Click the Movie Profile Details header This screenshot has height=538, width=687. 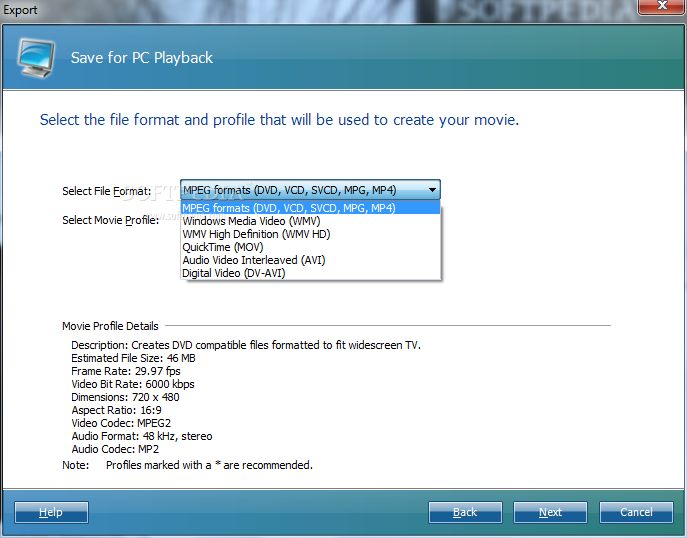[110, 326]
